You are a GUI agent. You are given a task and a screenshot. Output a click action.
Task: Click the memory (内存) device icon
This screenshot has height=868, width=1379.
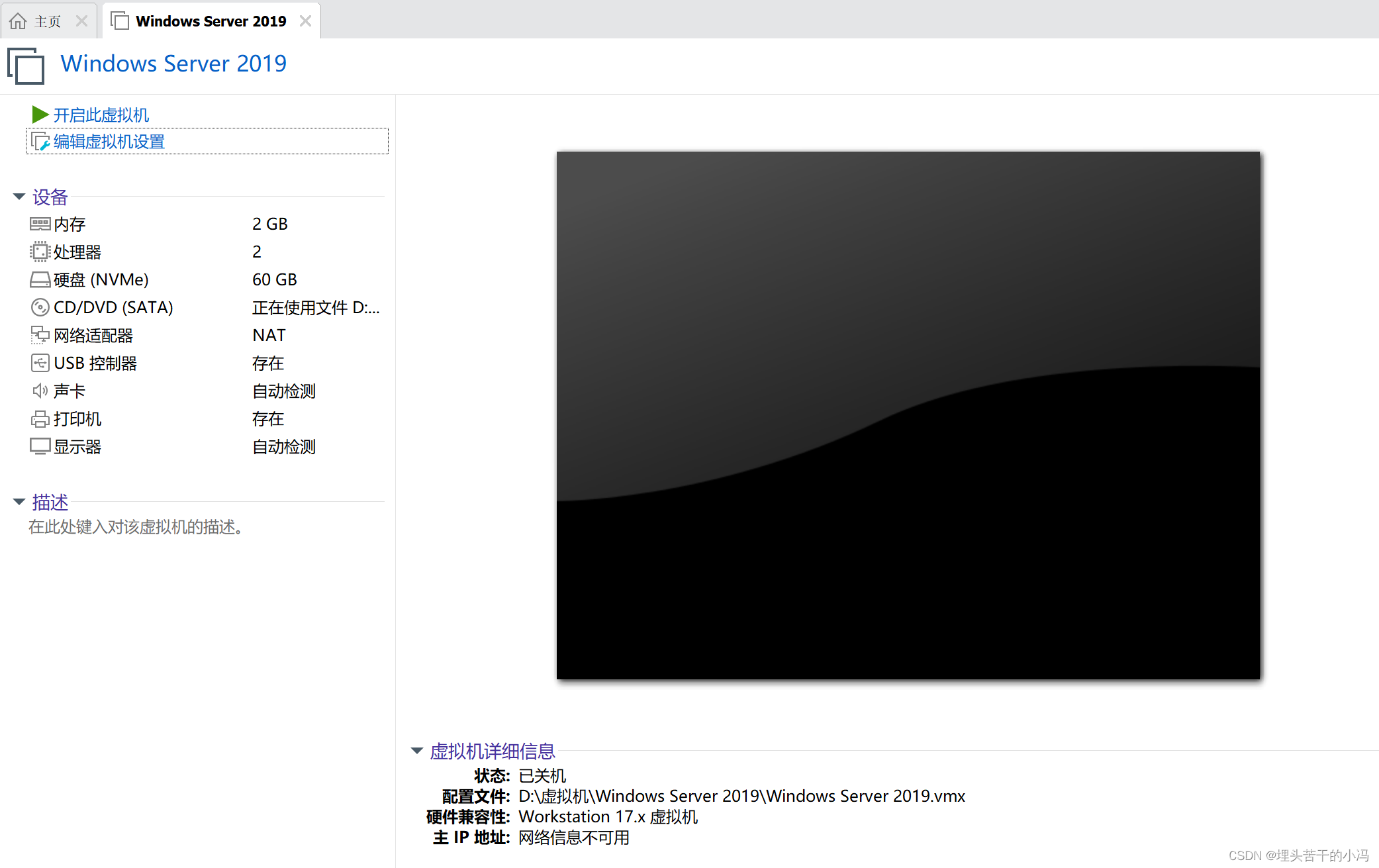coord(40,224)
